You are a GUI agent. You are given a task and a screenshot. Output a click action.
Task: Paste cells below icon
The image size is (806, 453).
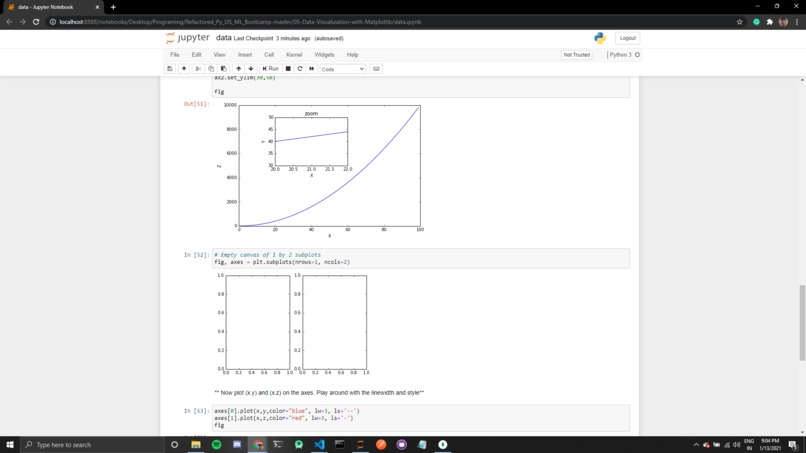224,69
